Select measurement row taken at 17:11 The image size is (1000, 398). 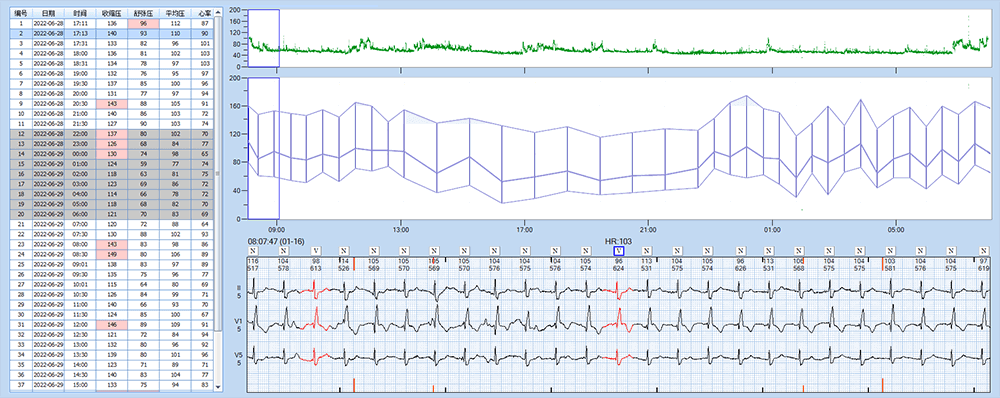(x=112, y=23)
